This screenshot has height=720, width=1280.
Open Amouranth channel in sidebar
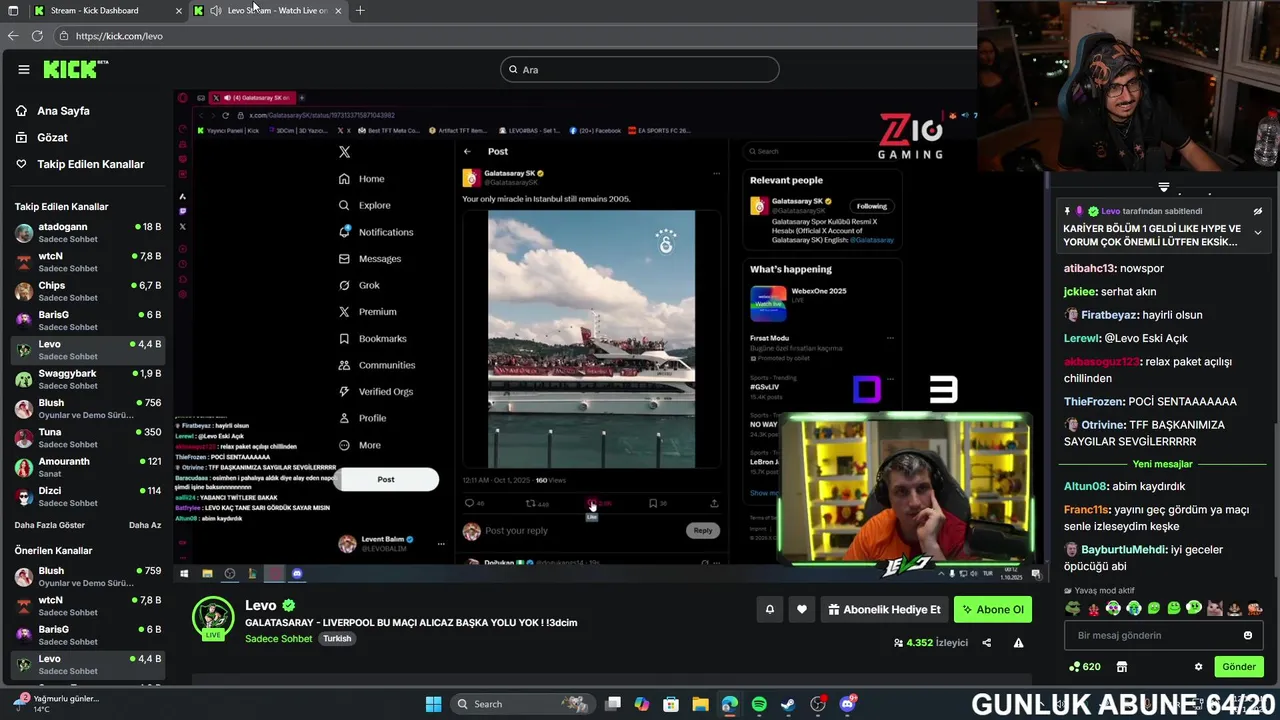tap(88, 467)
